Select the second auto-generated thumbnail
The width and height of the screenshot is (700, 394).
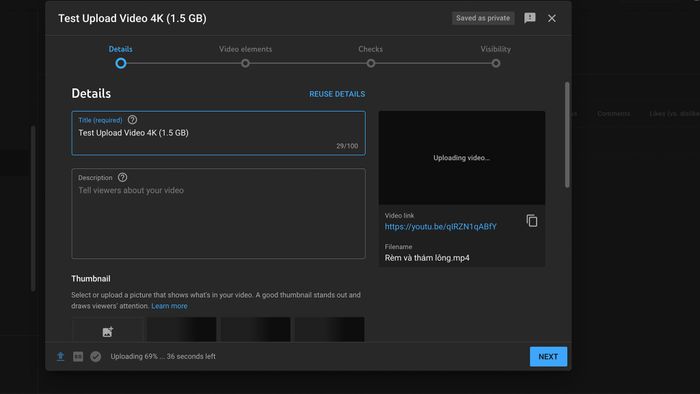coord(255,329)
